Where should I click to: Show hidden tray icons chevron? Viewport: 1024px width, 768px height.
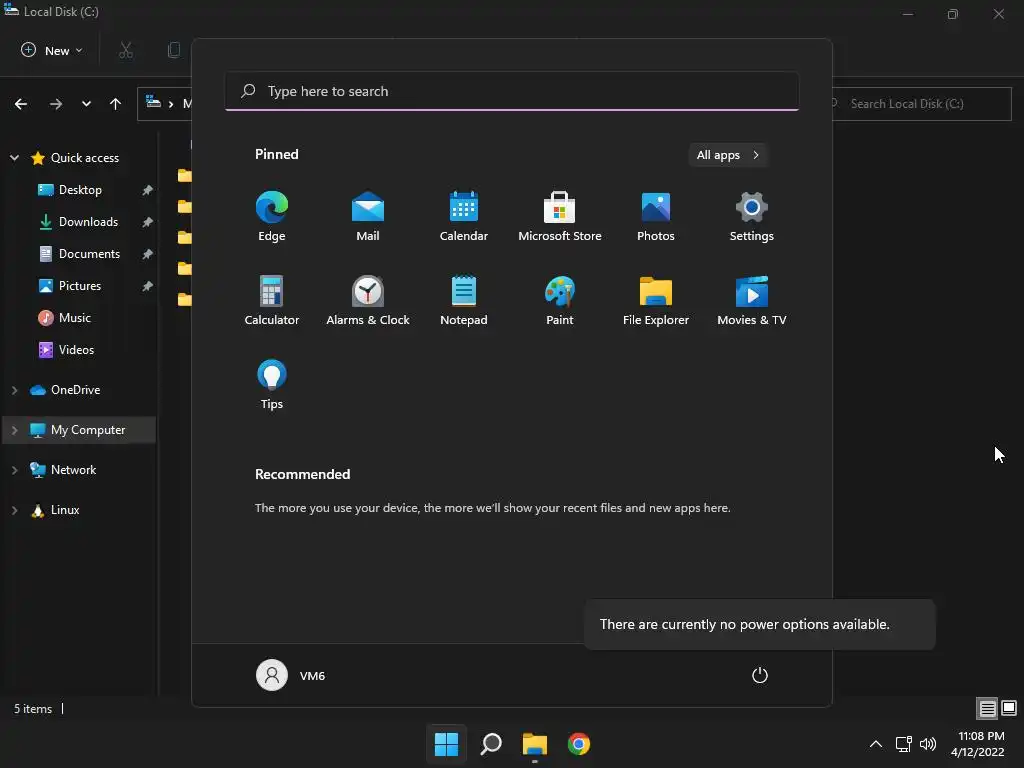(x=876, y=744)
